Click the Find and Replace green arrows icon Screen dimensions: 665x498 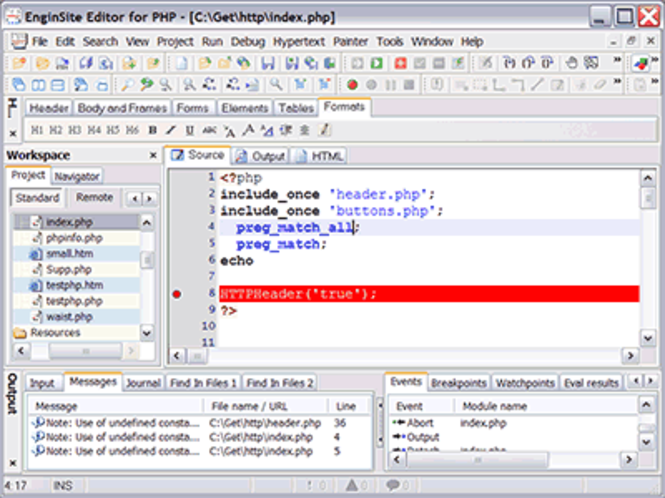(x=147, y=85)
